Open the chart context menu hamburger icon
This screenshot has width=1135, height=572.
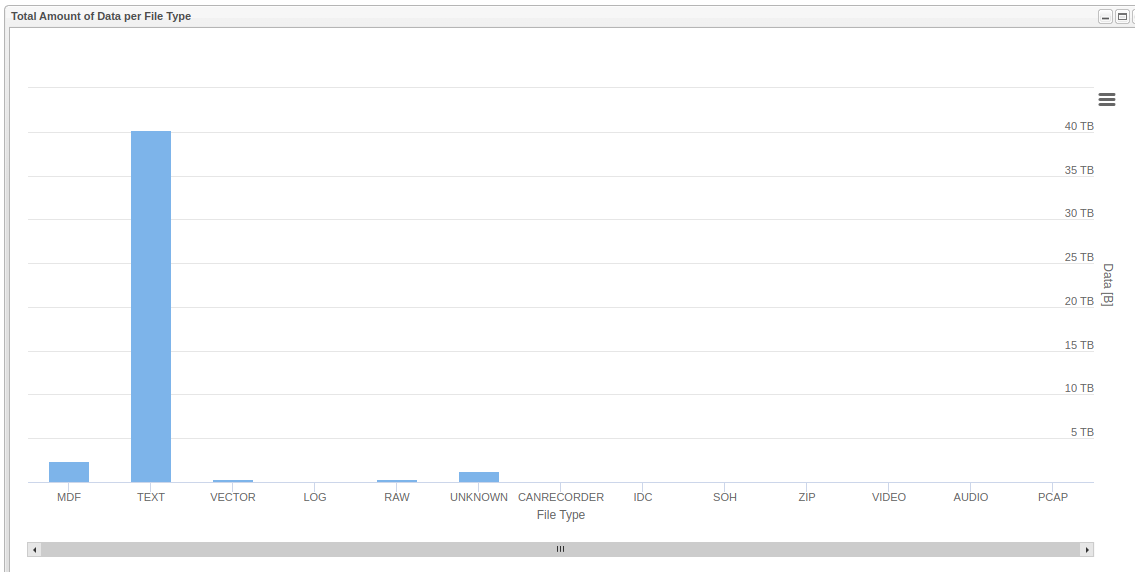click(x=1106, y=99)
